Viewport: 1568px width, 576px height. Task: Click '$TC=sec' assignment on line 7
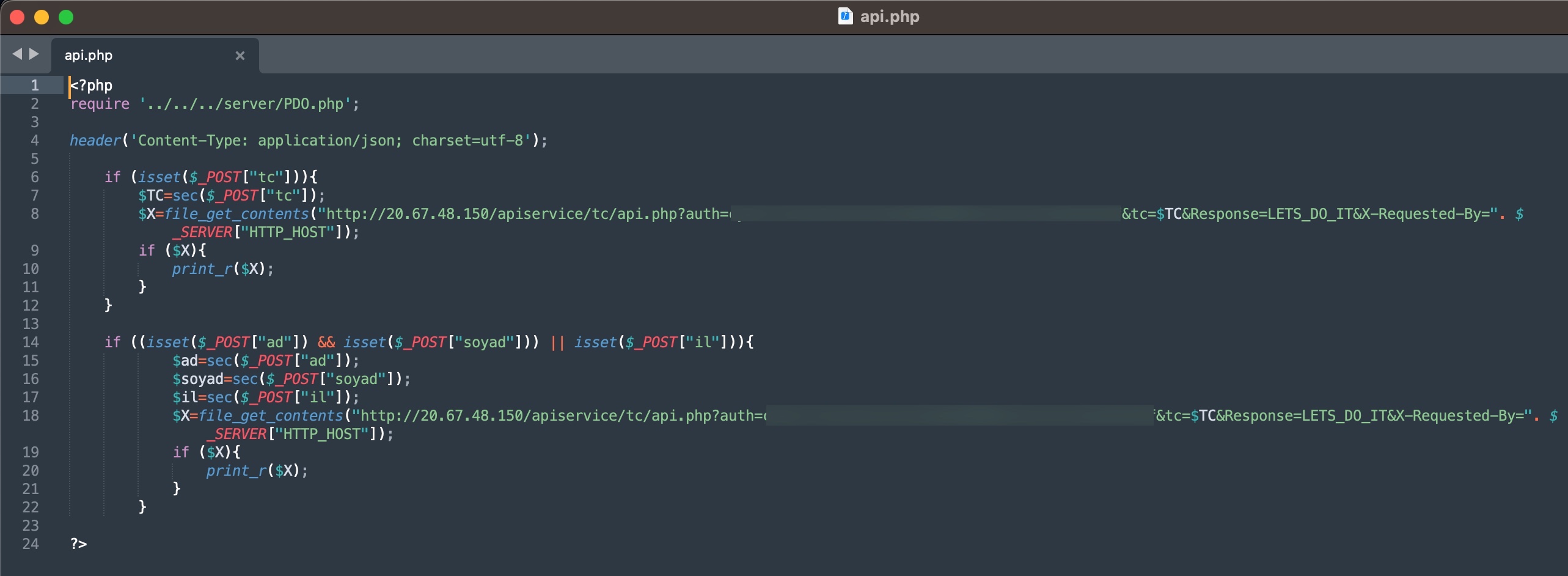(x=168, y=196)
